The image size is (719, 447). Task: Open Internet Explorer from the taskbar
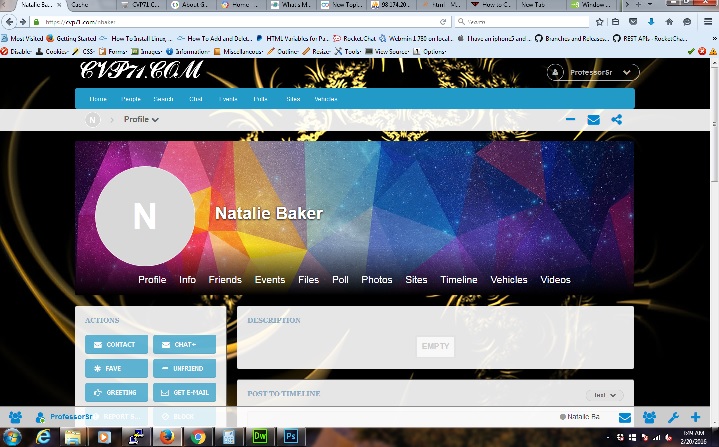[43, 436]
